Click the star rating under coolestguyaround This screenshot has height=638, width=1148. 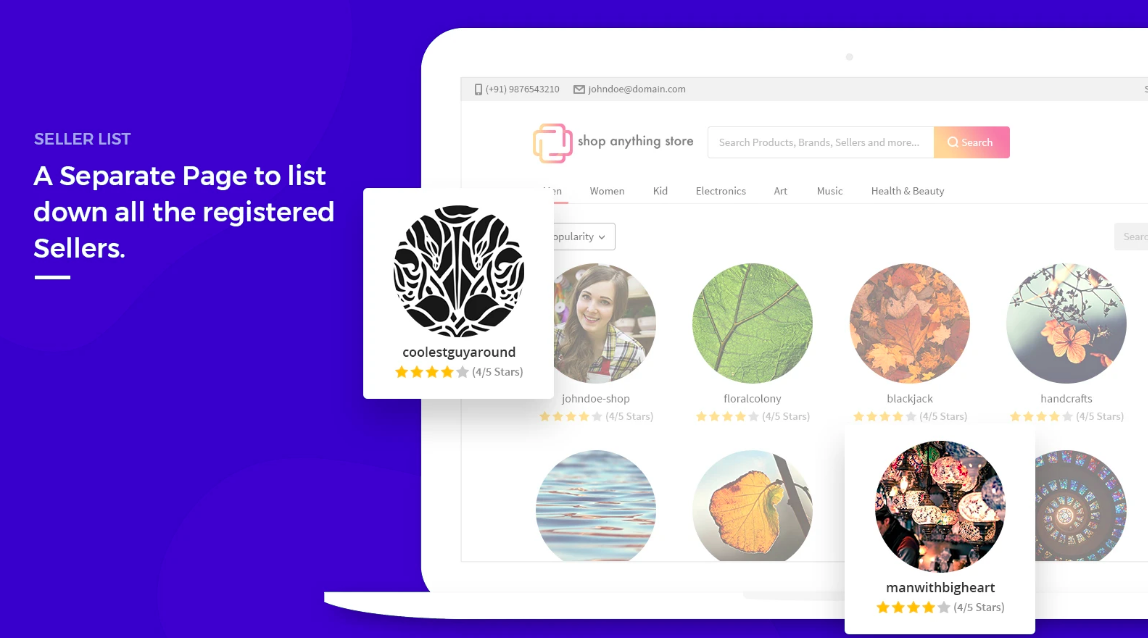[x=431, y=372]
